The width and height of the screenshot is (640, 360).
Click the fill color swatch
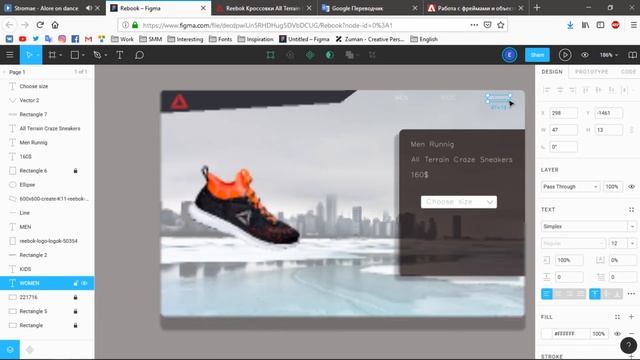[x=547, y=333]
